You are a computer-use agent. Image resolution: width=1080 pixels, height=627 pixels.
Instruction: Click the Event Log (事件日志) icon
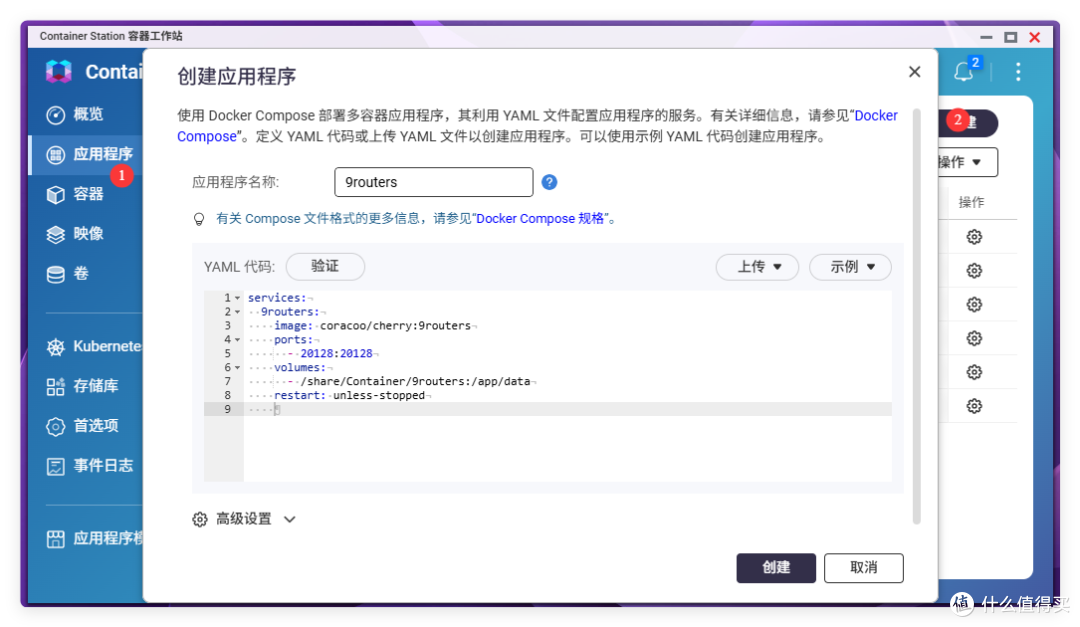(56, 466)
